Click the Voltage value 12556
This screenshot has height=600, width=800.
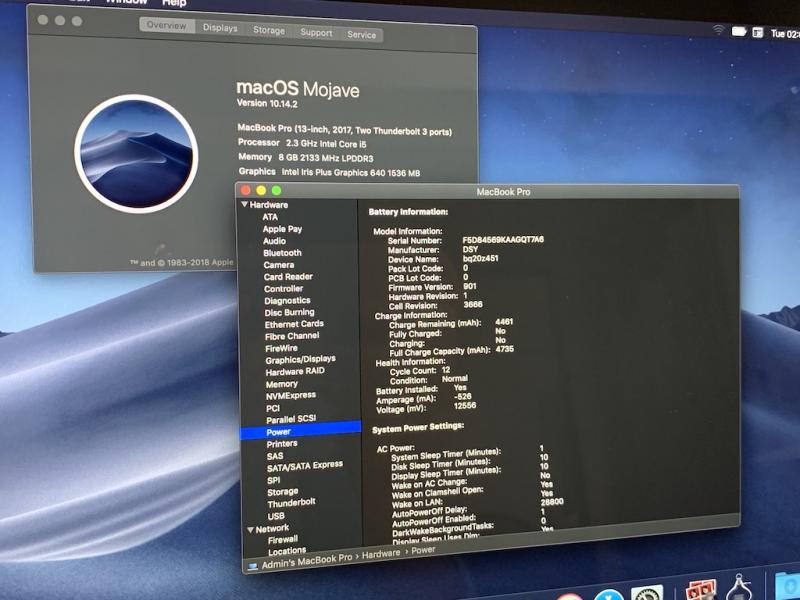coord(465,406)
